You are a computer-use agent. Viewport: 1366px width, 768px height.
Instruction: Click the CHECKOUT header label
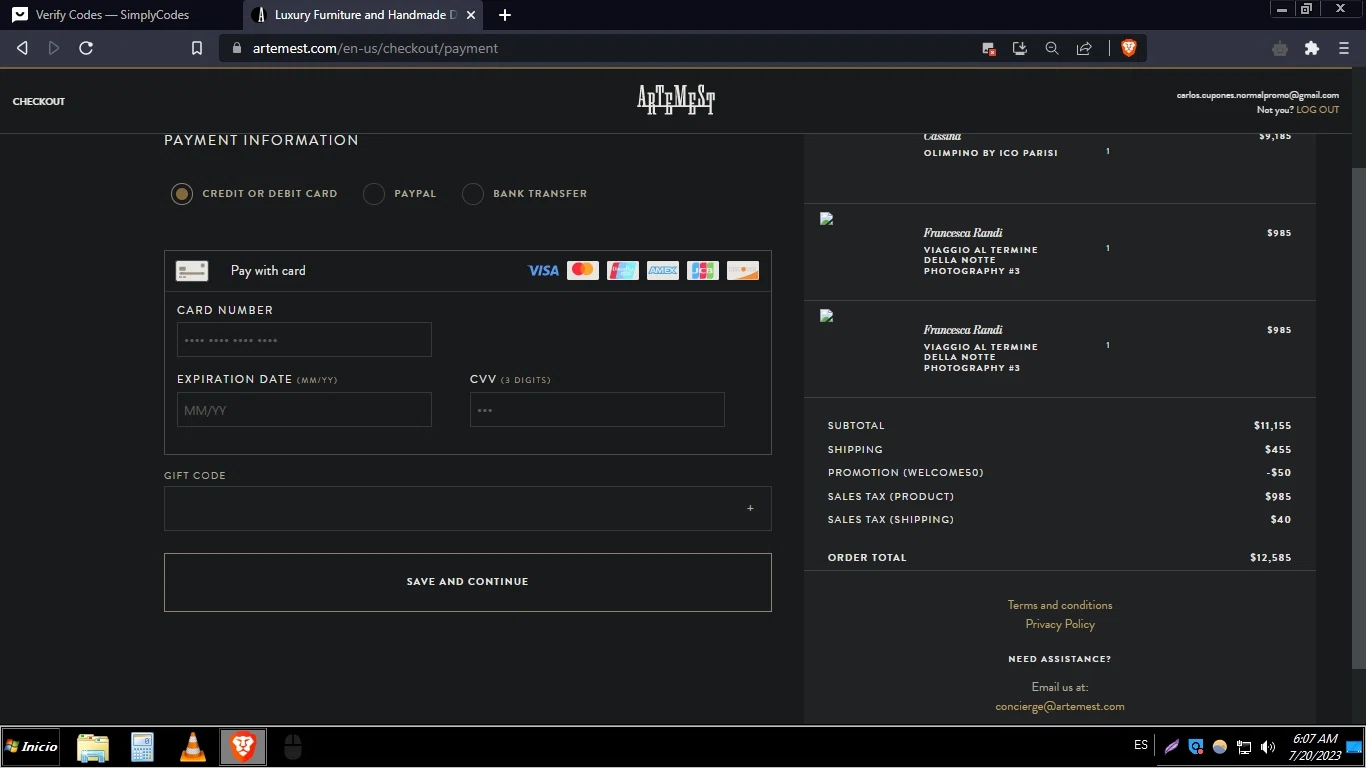[x=39, y=101]
